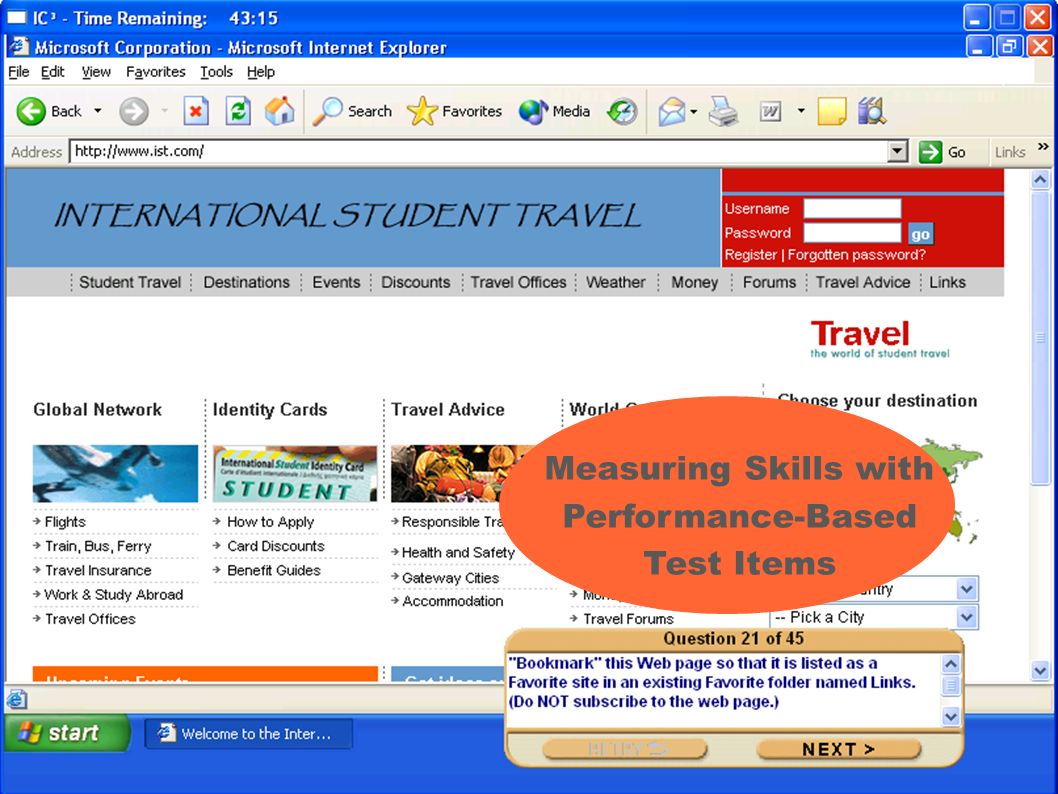Click the Train, Bus, Ferry link
The width and height of the screenshot is (1058, 794).
coord(98,546)
